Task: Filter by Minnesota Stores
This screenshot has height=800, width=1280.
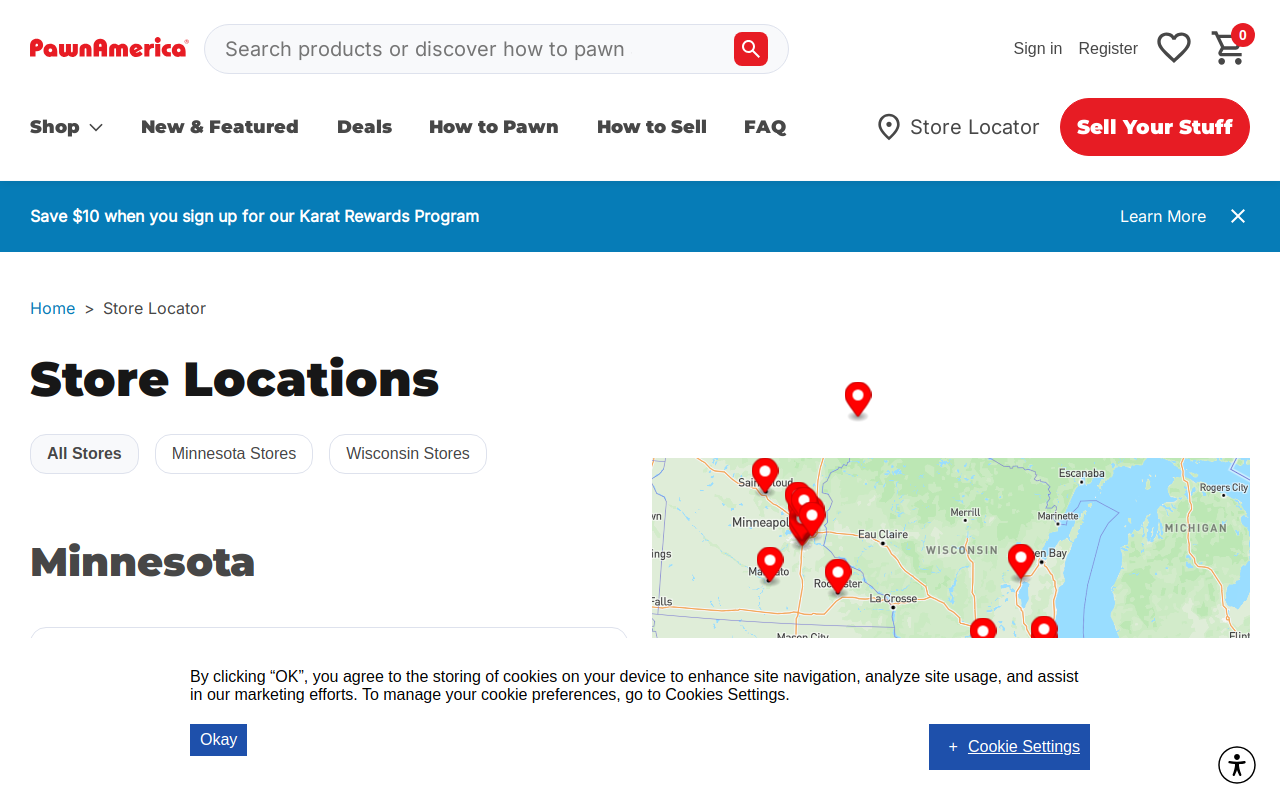Action: pos(234,454)
